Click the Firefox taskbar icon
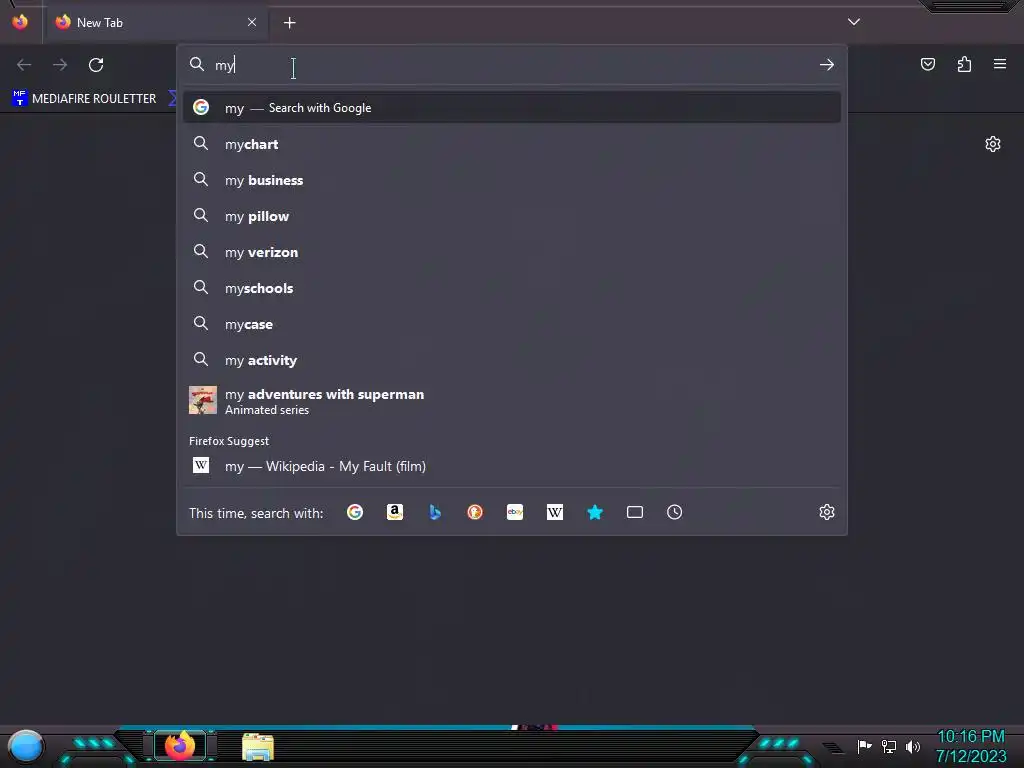The height and width of the screenshot is (768, 1024). [x=180, y=745]
